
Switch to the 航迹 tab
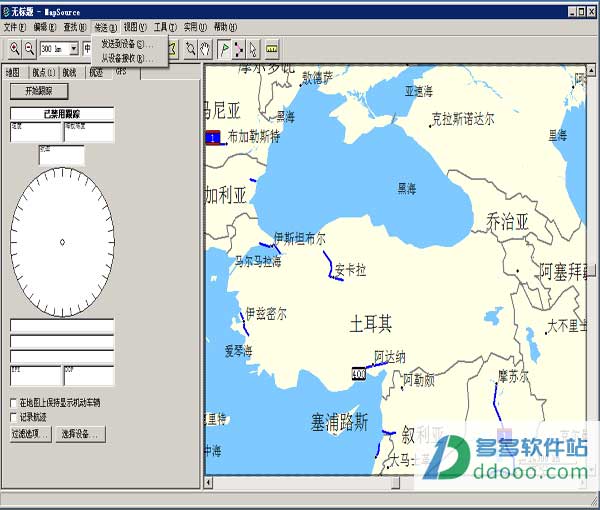pos(96,72)
